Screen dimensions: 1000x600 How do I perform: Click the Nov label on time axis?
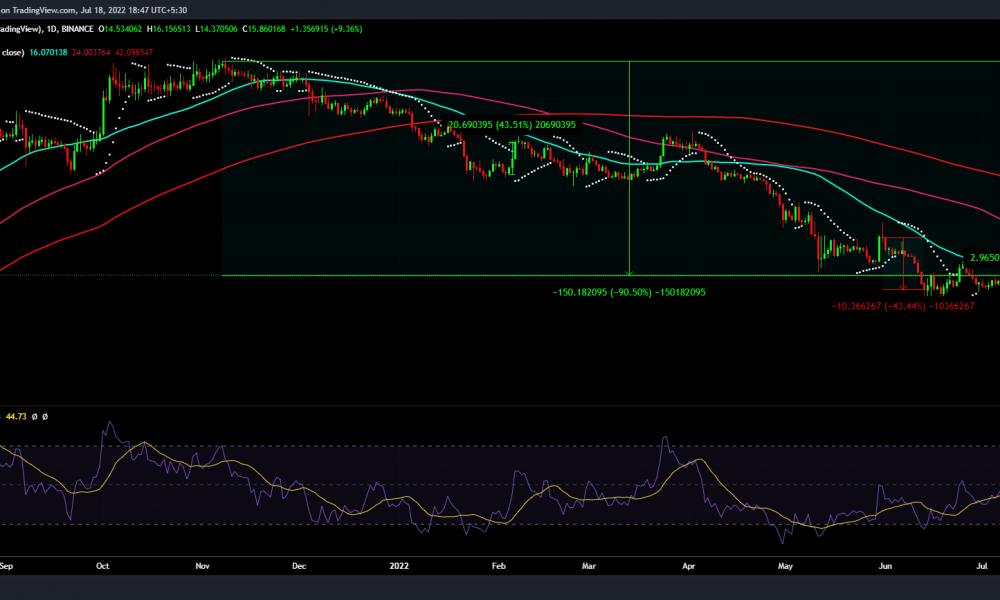tap(202, 566)
